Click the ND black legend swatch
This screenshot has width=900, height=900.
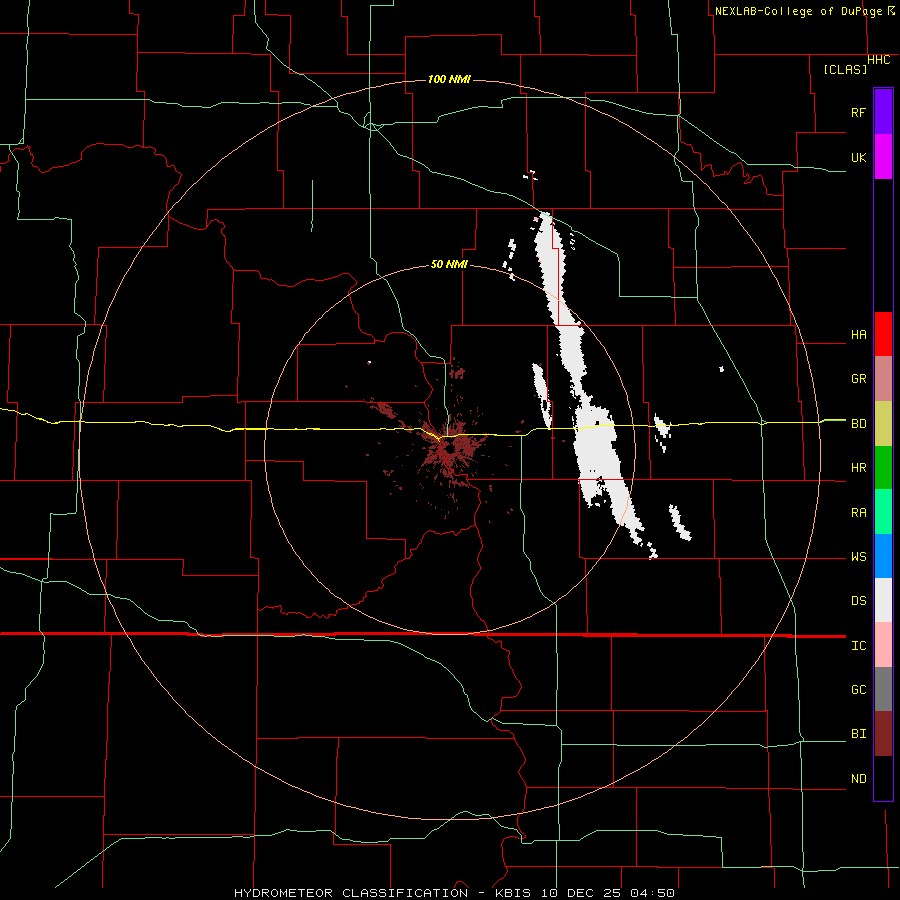tap(883, 778)
